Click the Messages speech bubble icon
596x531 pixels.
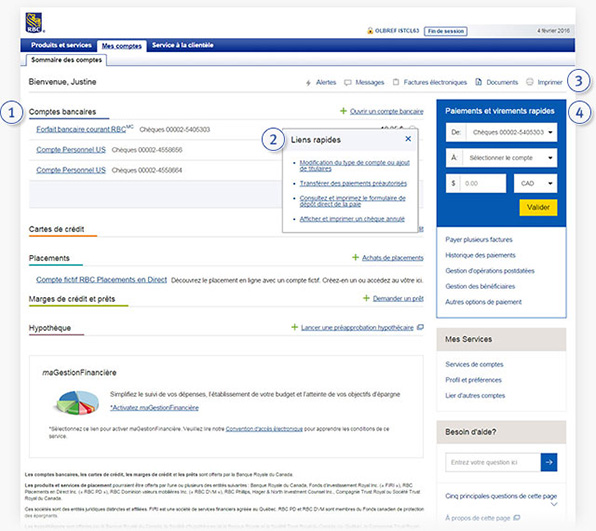coord(347,82)
